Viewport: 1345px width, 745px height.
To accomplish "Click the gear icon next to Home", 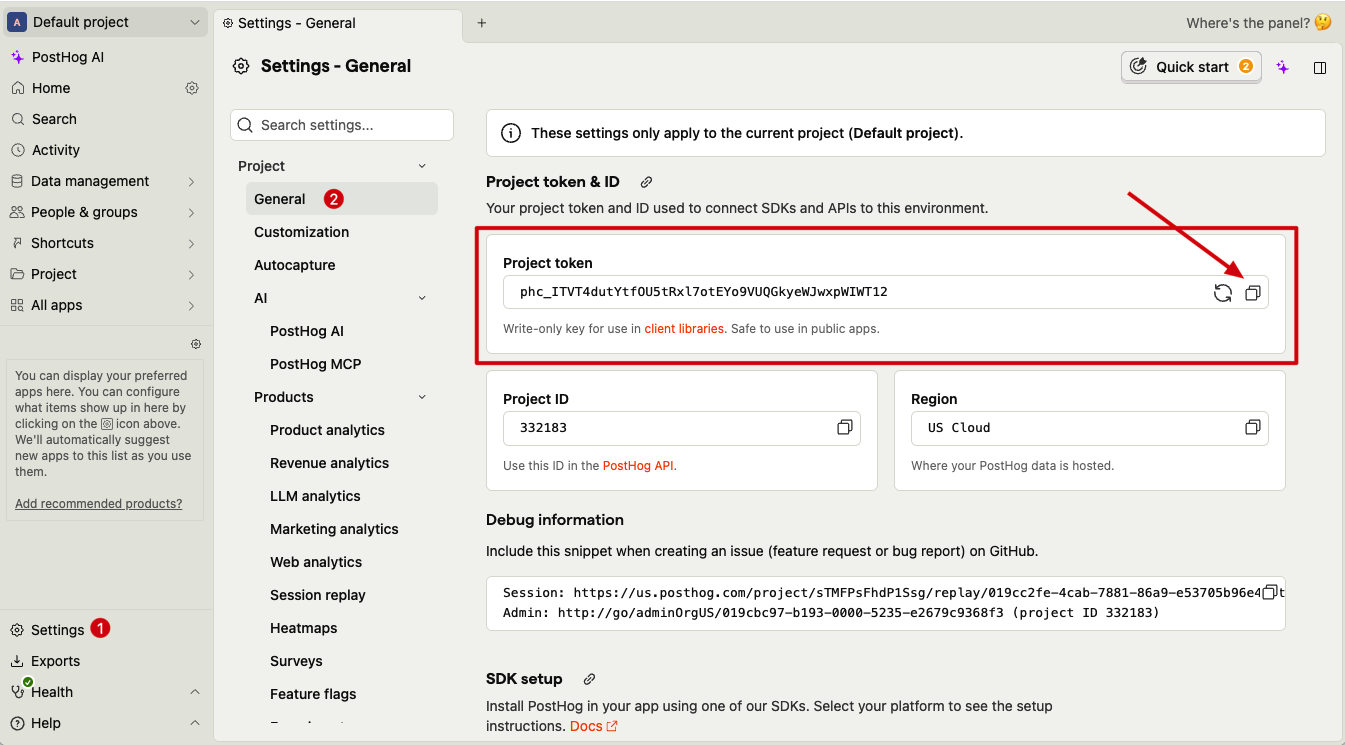I will (192, 88).
